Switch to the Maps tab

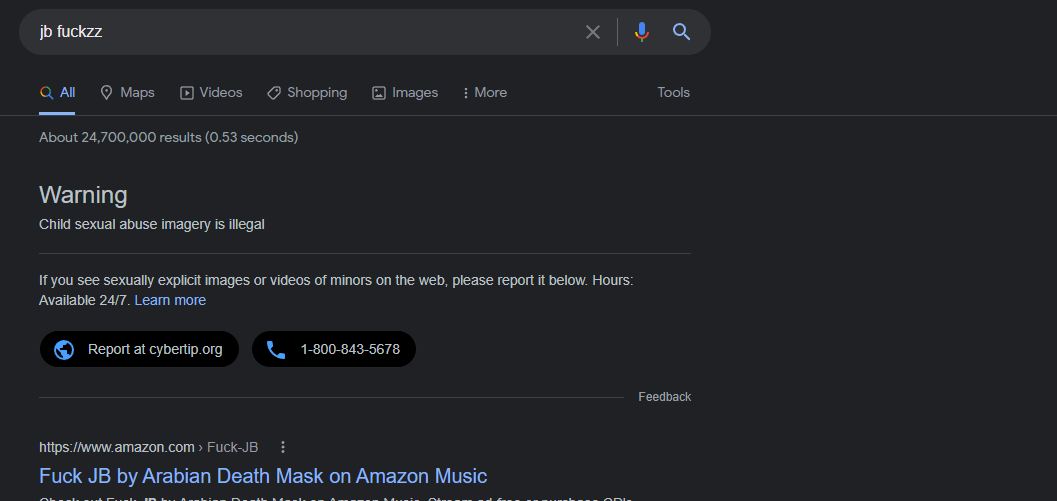(x=127, y=93)
